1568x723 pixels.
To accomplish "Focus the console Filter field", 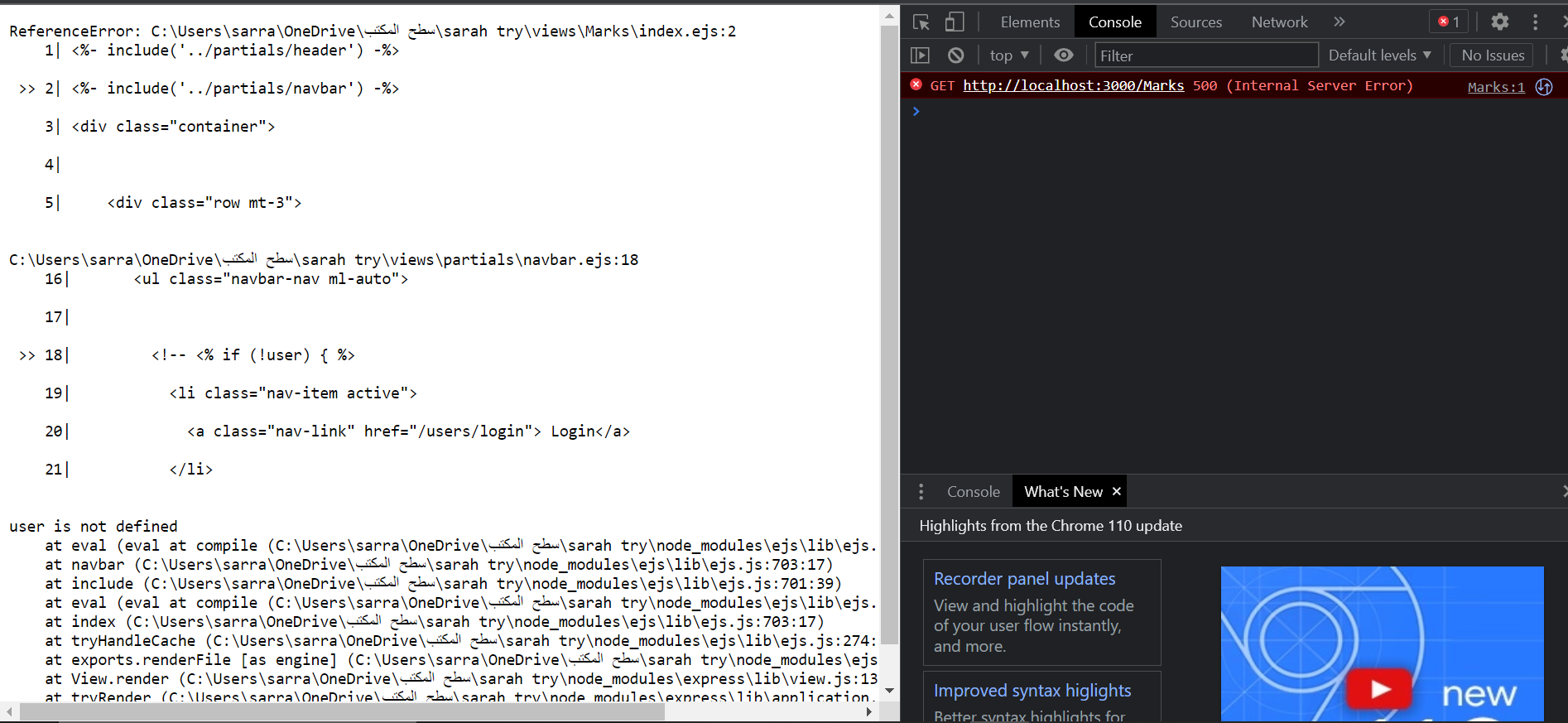I will (1206, 55).
